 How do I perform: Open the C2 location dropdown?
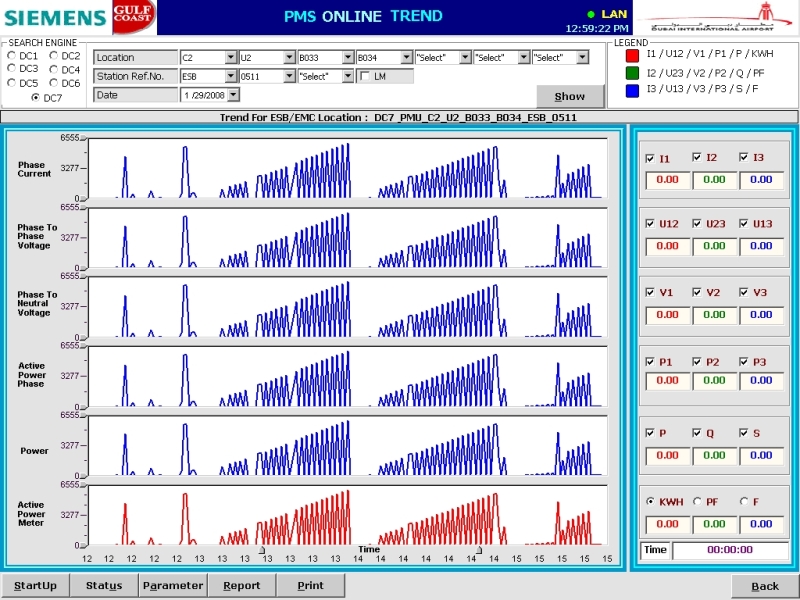(x=231, y=58)
